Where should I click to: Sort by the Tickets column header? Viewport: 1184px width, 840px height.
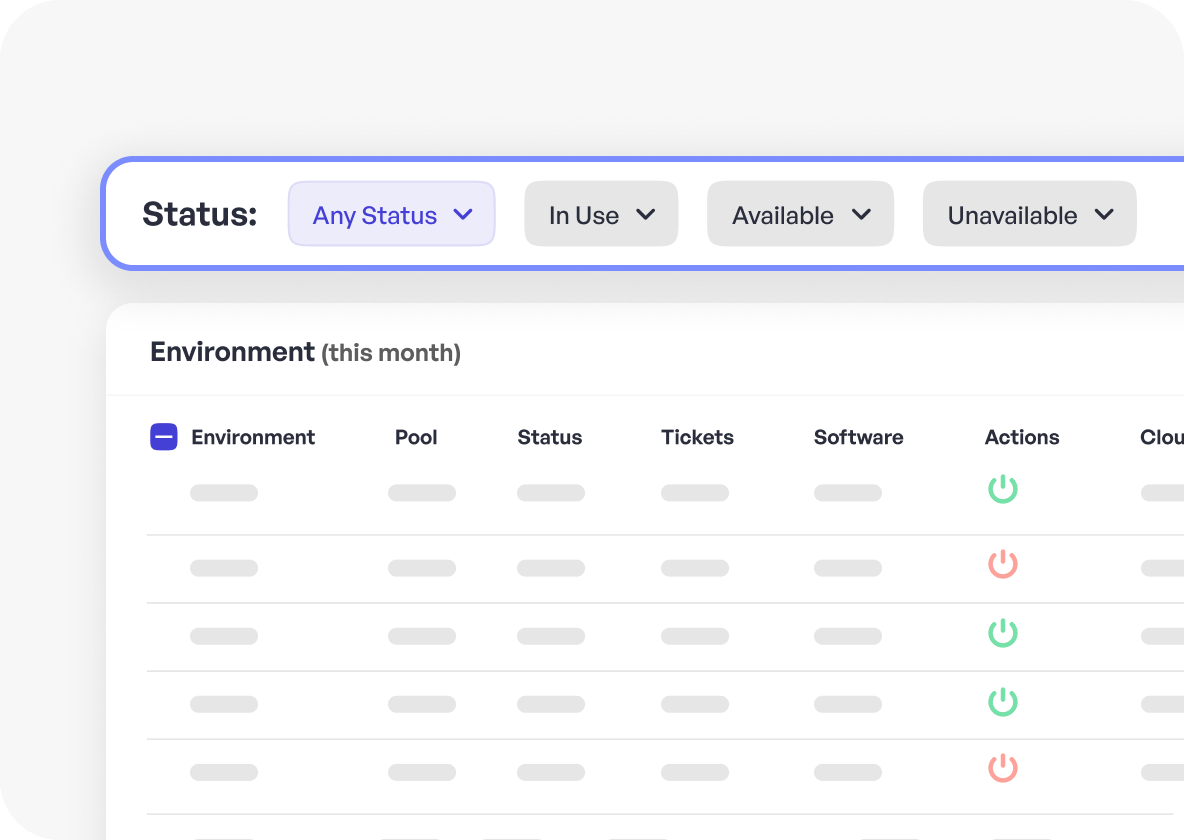(698, 437)
